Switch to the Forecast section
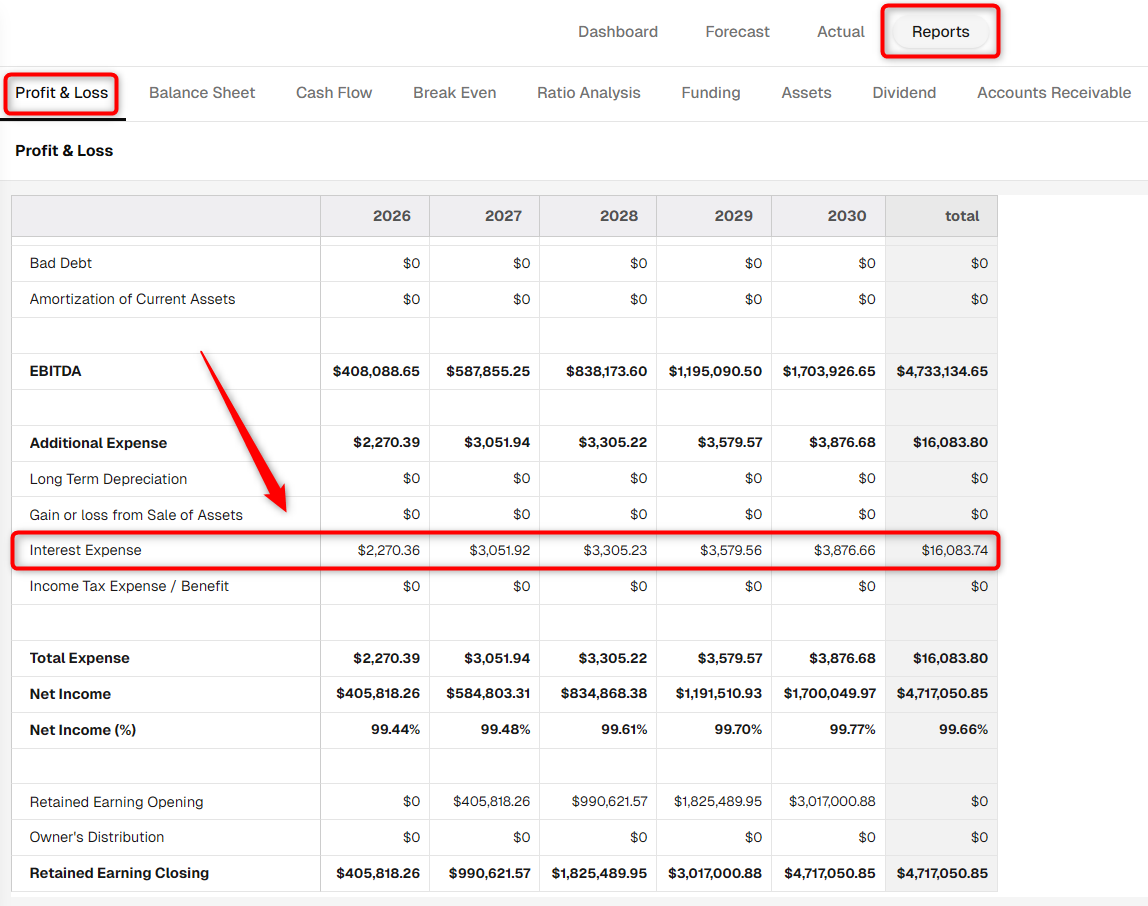This screenshot has height=906, width=1148. click(737, 32)
